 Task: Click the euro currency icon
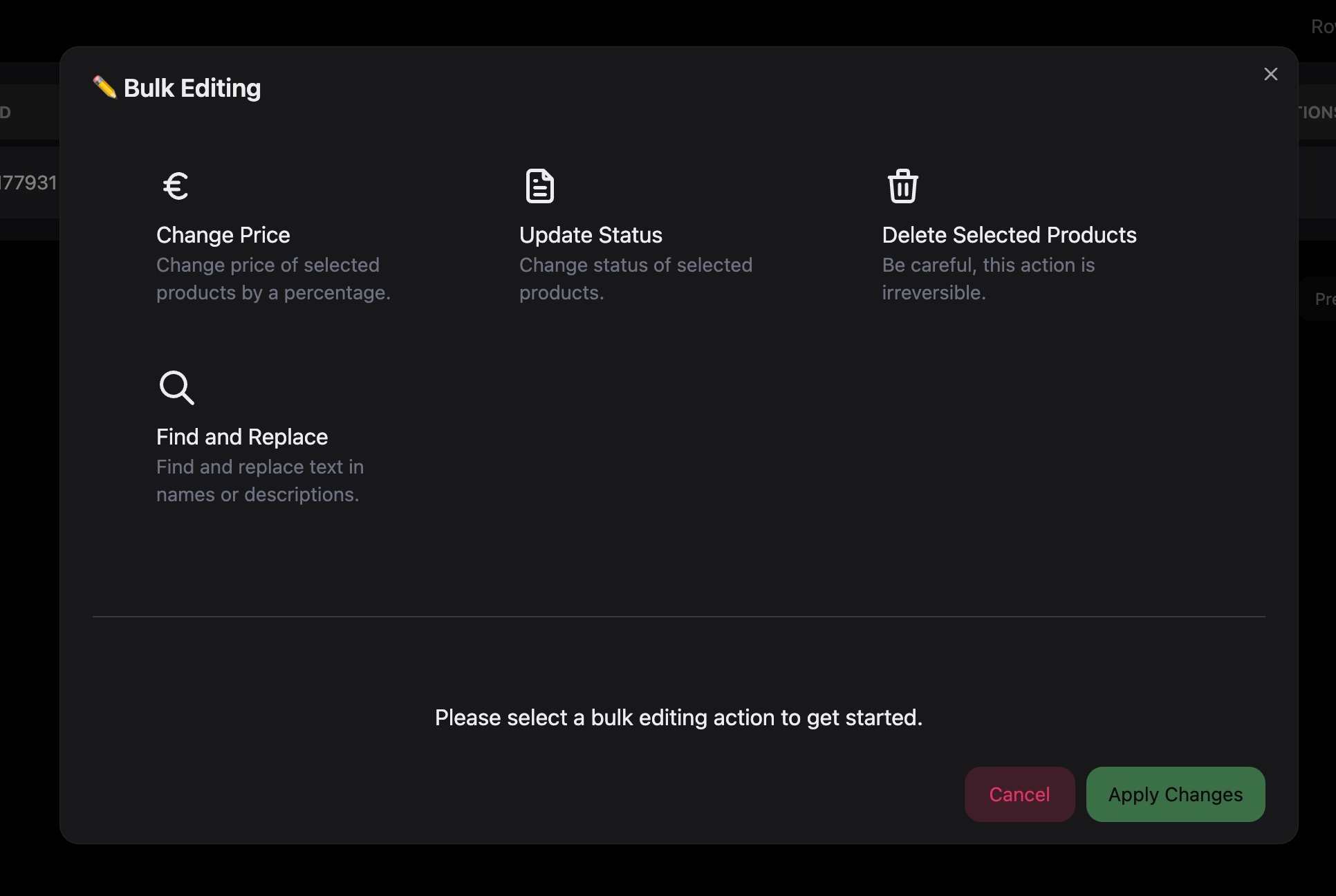coord(176,186)
